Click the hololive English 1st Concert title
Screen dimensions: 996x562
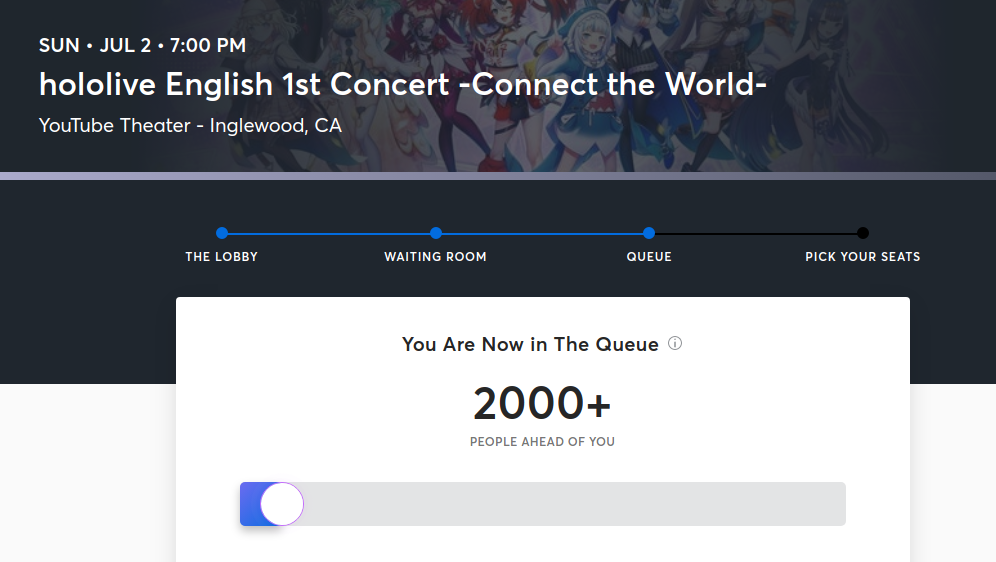pos(403,85)
